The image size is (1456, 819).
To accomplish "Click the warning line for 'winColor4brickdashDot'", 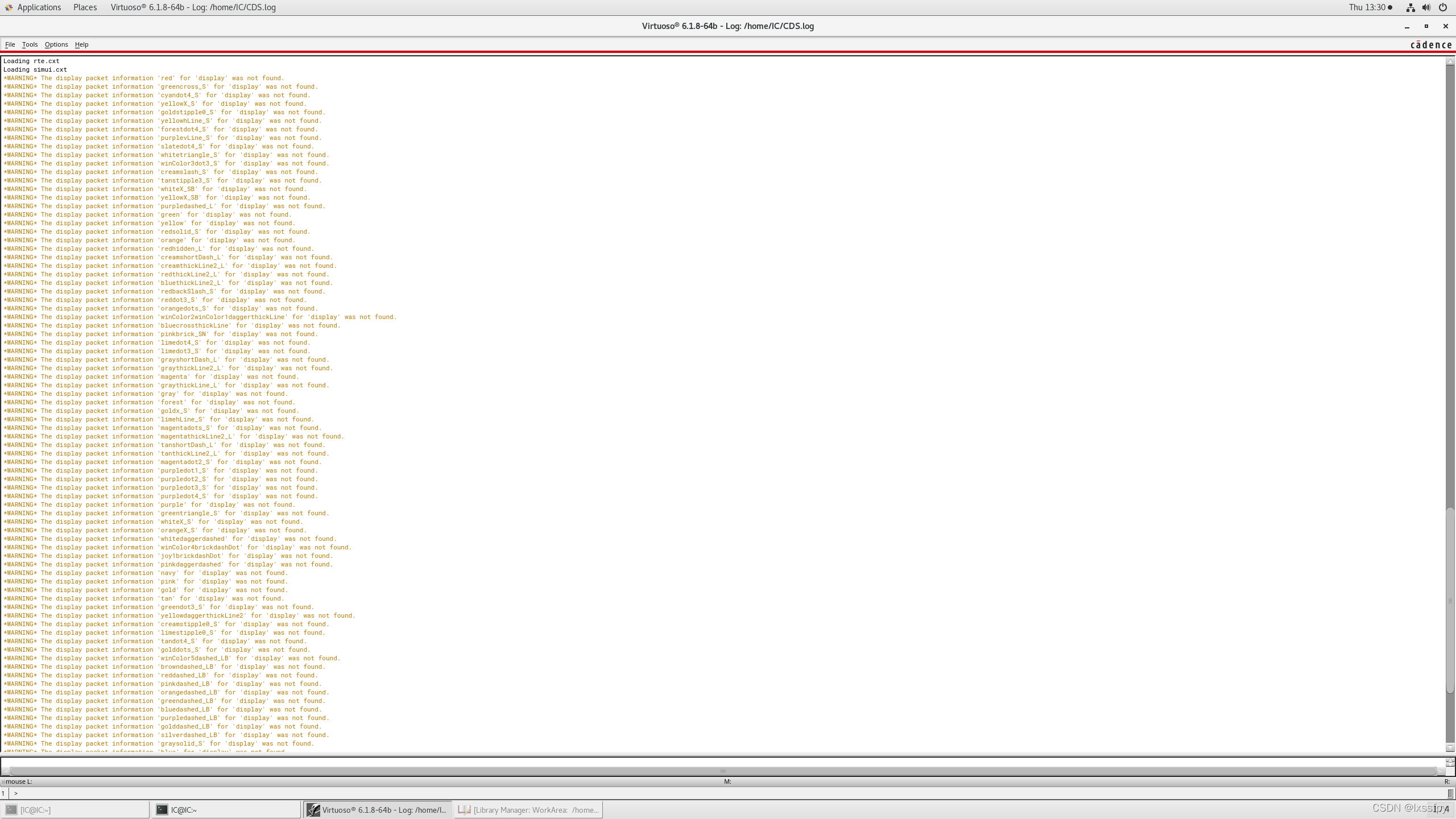I will (x=177, y=547).
